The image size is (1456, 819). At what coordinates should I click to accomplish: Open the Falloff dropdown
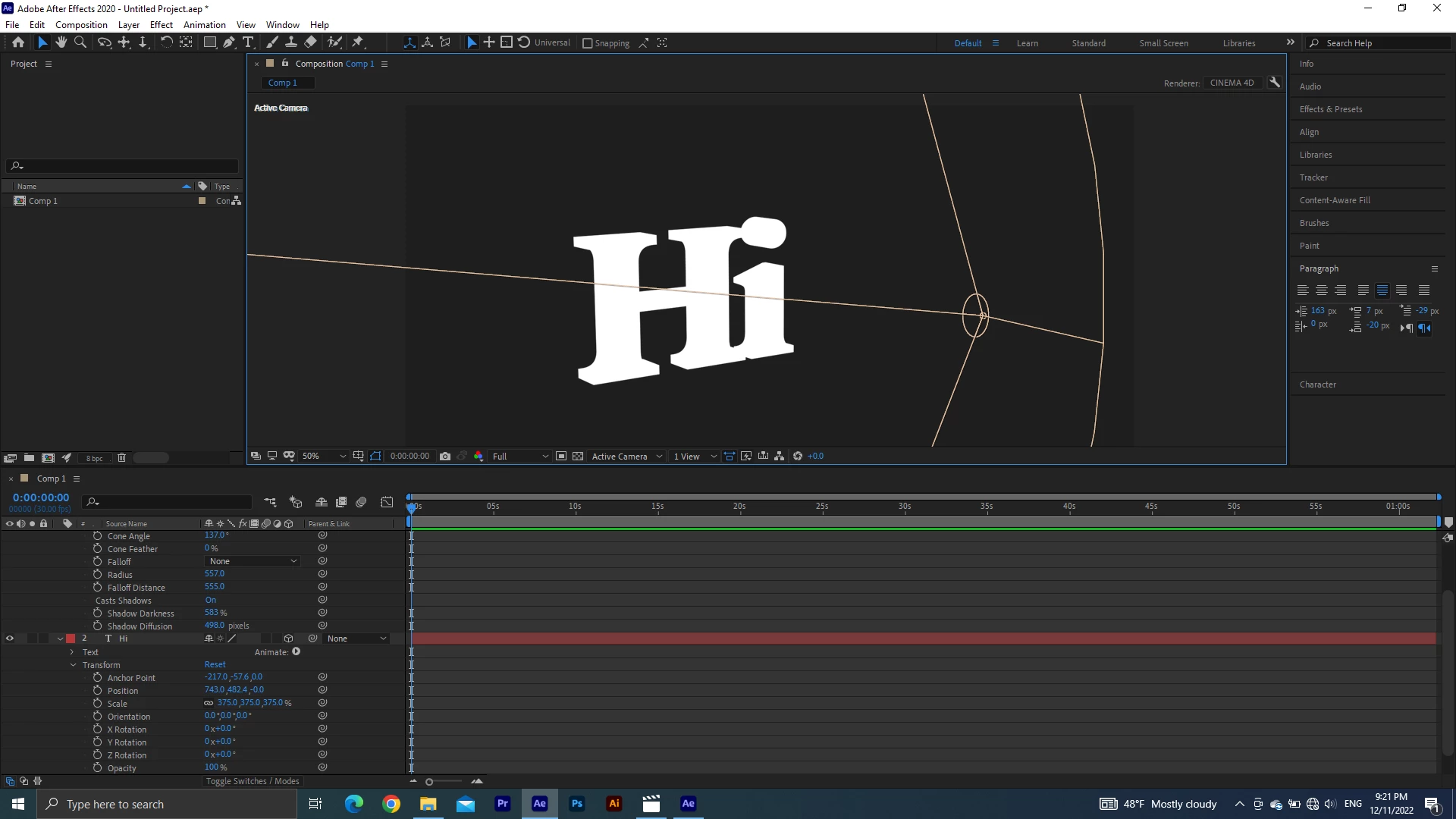253,561
